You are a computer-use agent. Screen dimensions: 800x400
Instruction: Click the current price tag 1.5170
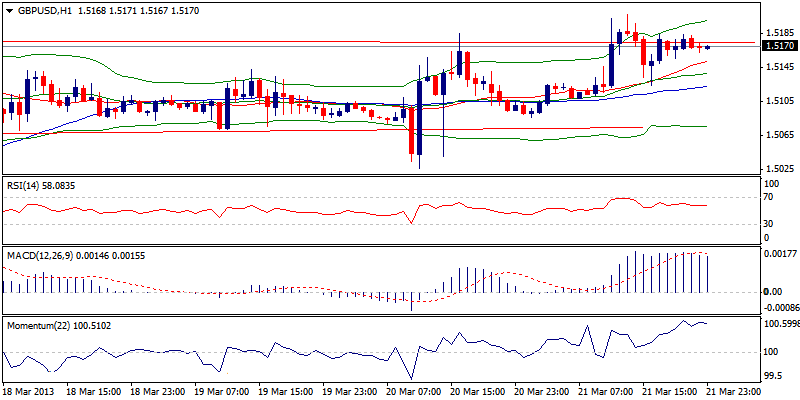click(779, 46)
